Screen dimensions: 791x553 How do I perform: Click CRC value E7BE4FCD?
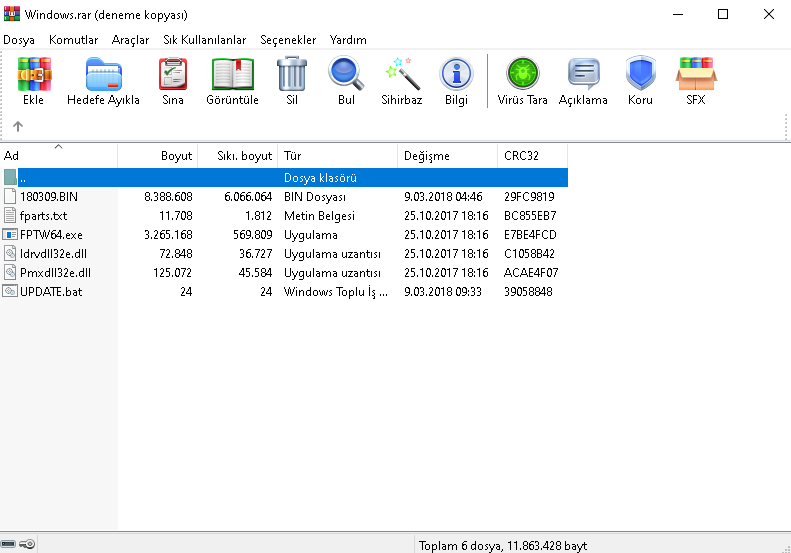tap(530, 235)
